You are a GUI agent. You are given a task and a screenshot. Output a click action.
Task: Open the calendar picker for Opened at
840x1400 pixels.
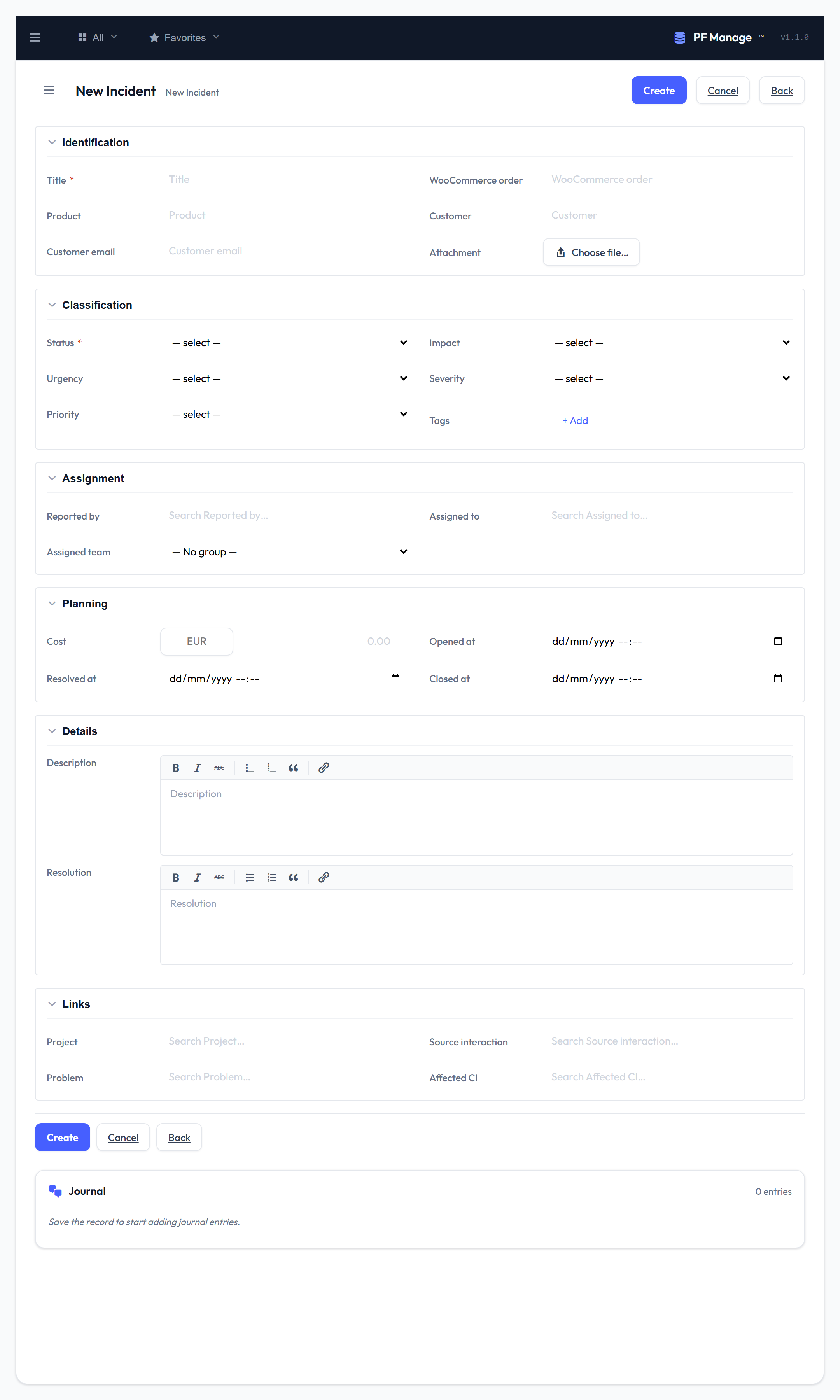[x=778, y=641]
